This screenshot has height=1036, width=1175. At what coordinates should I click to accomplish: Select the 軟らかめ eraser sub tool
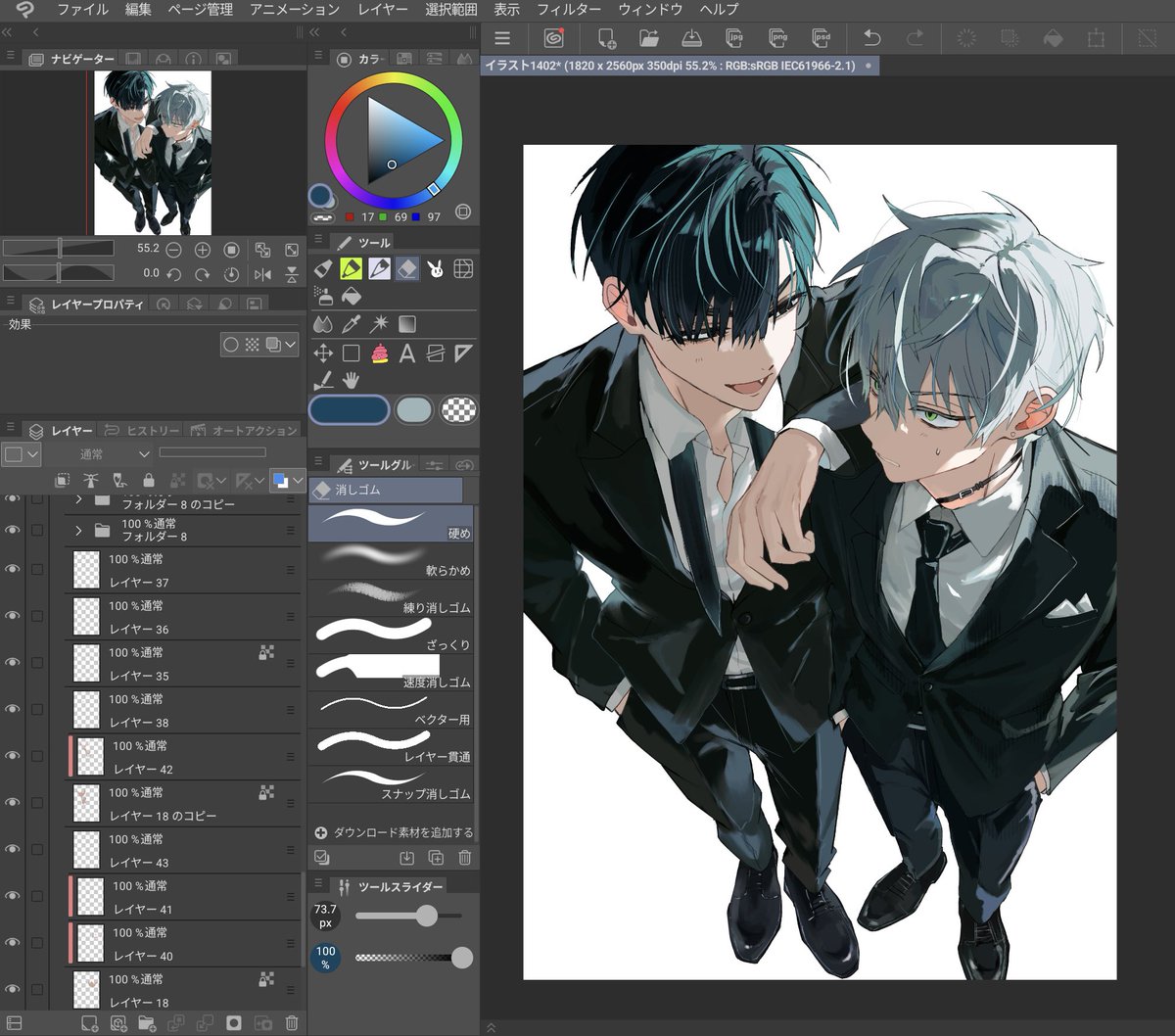[391, 560]
